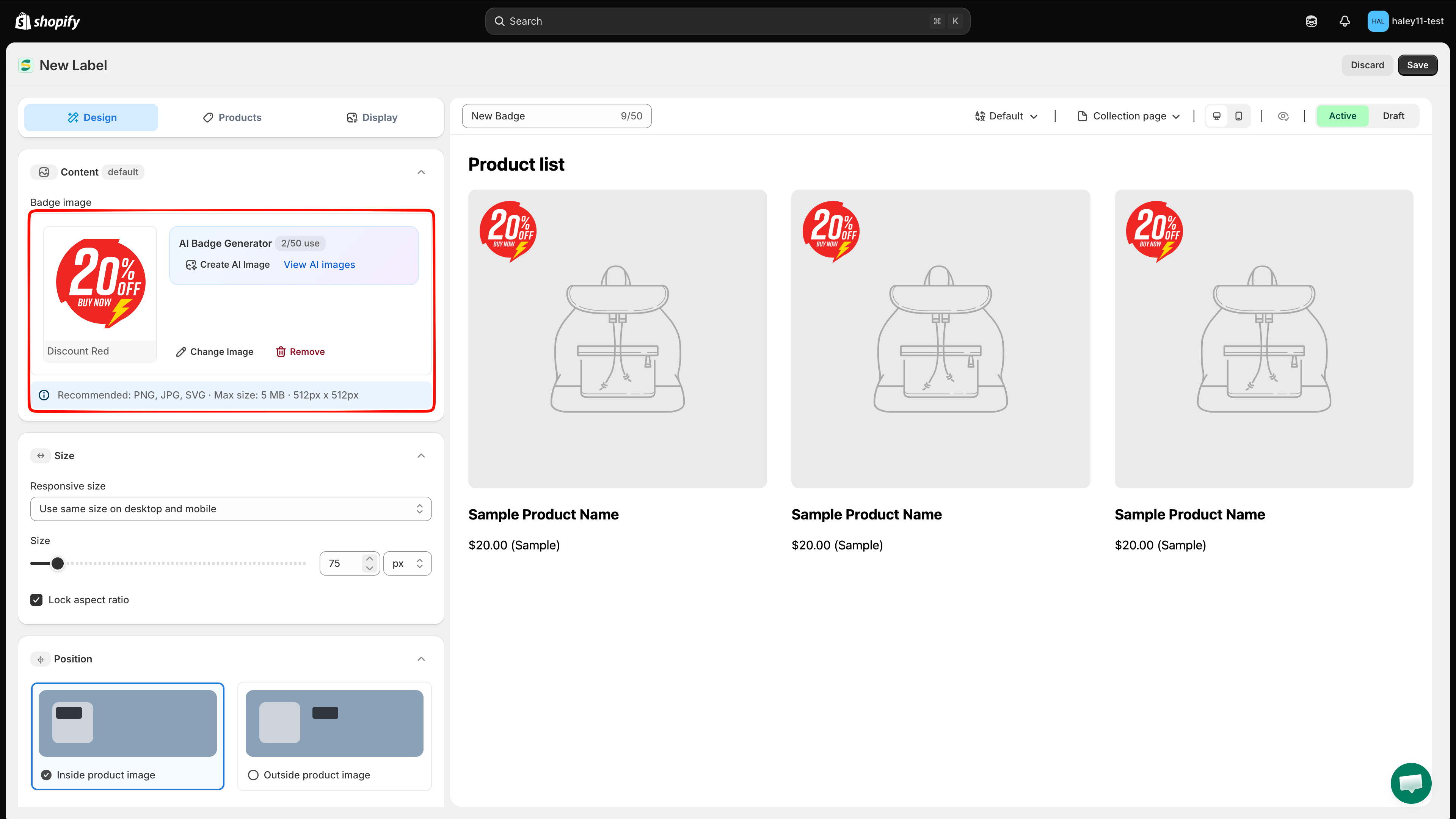Open the px unit dropdown
This screenshot has width=1456, height=819.
tap(407, 563)
